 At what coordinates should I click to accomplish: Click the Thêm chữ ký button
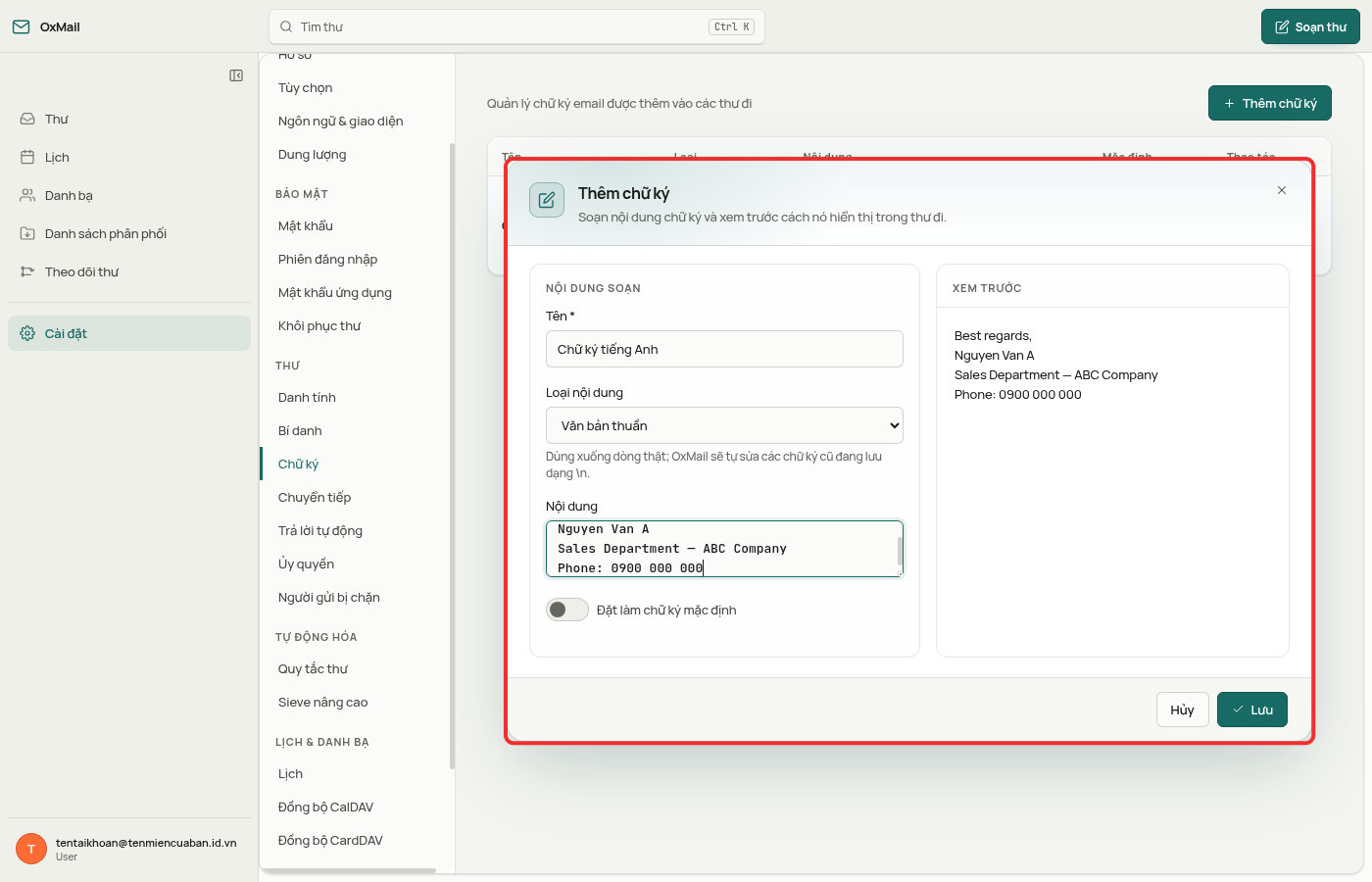click(x=1270, y=103)
